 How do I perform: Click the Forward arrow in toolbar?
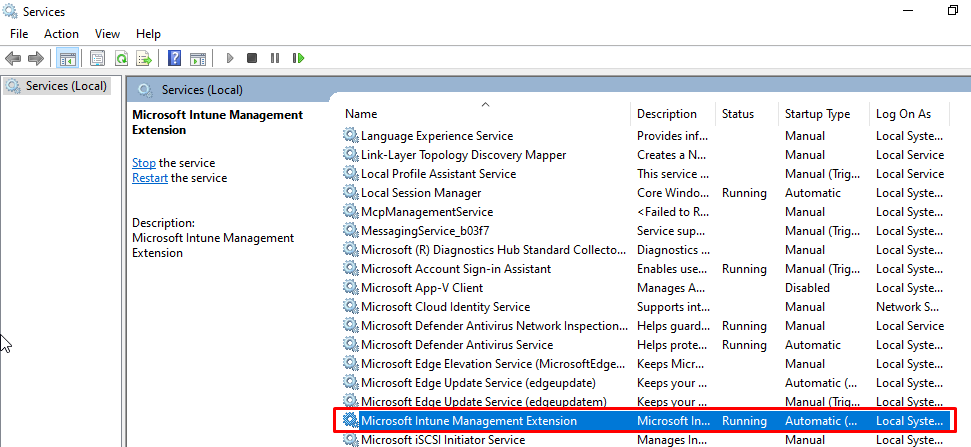coord(36,58)
